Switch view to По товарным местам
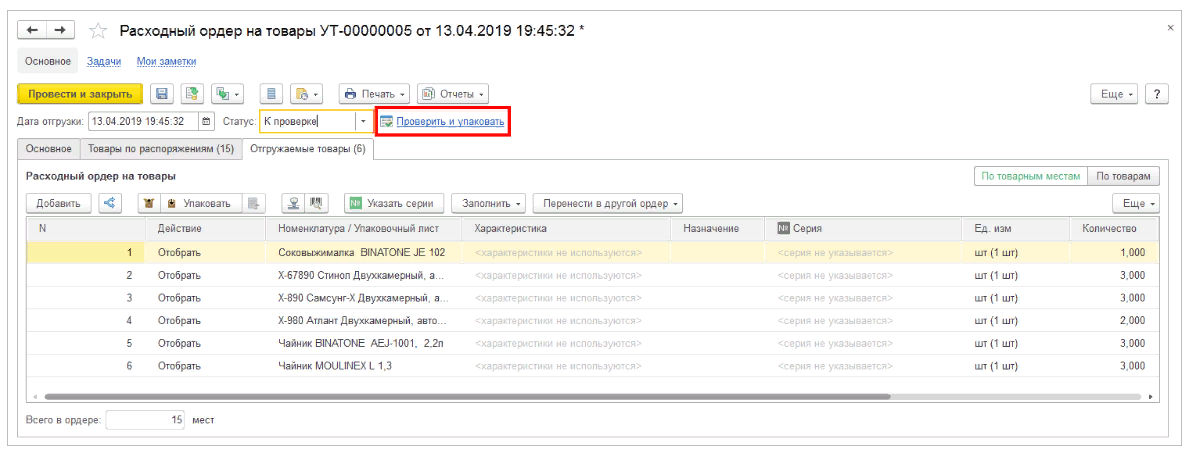Image resolution: width=1190 pixels, height=463 pixels. coord(1030,176)
